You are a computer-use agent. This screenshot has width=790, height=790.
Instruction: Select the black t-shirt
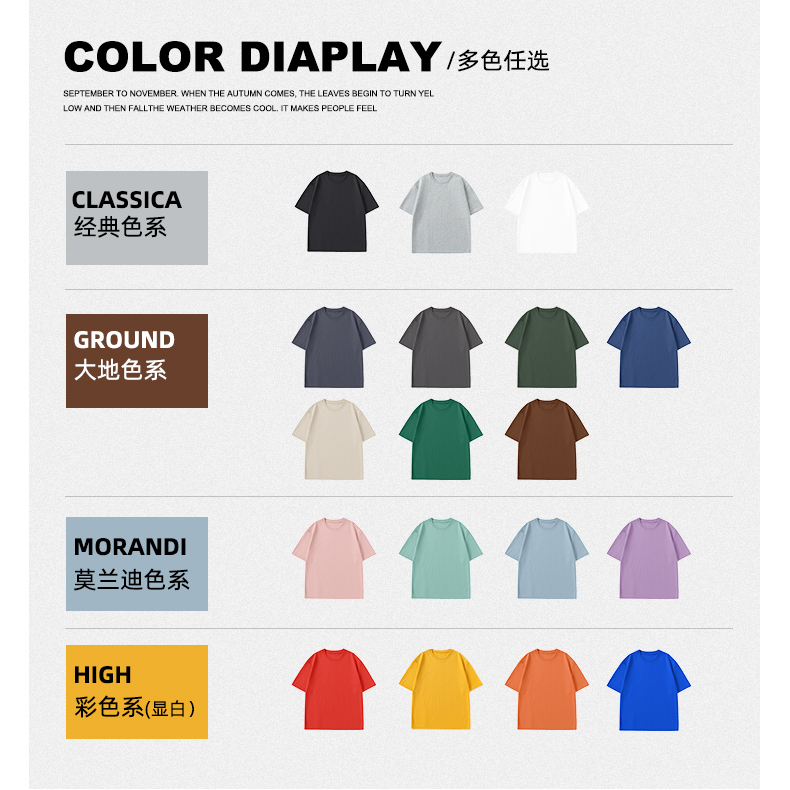pyautogui.click(x=337, y=211)
